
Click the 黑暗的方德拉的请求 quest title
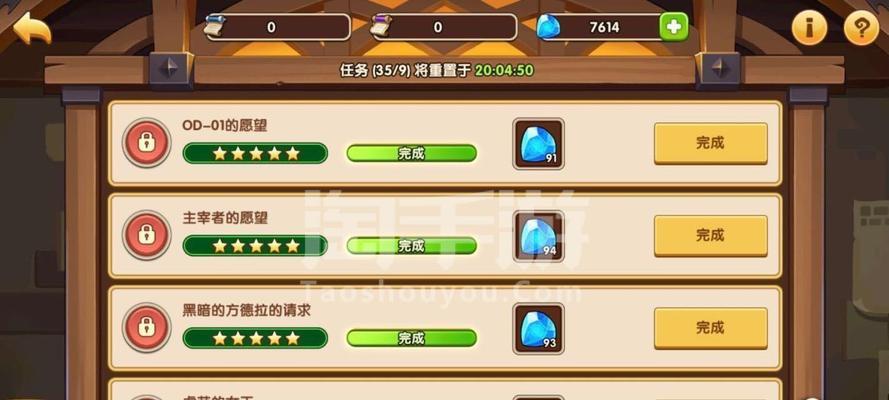[247, 310]
